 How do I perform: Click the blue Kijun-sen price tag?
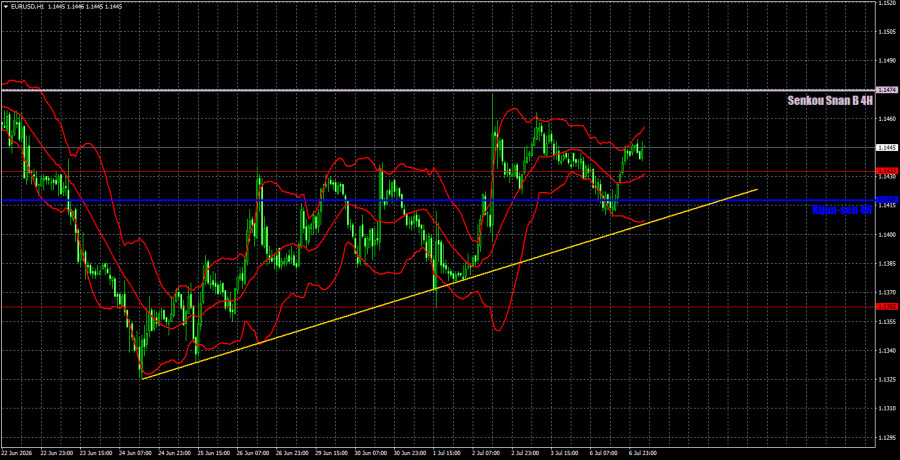pos(885,200)
